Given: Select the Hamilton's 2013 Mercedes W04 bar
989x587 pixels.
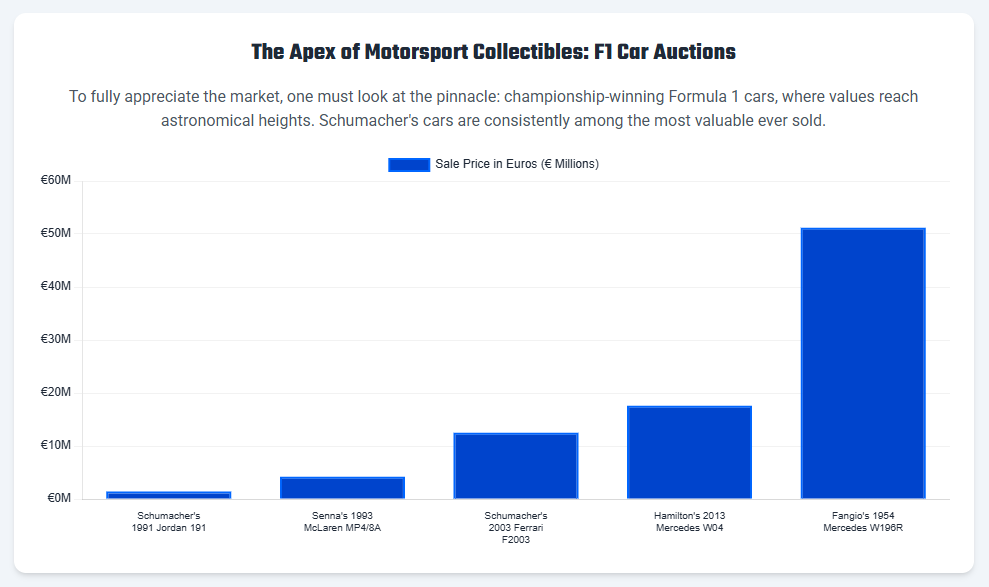Looking at the screenshot, I should pos(689,452).
